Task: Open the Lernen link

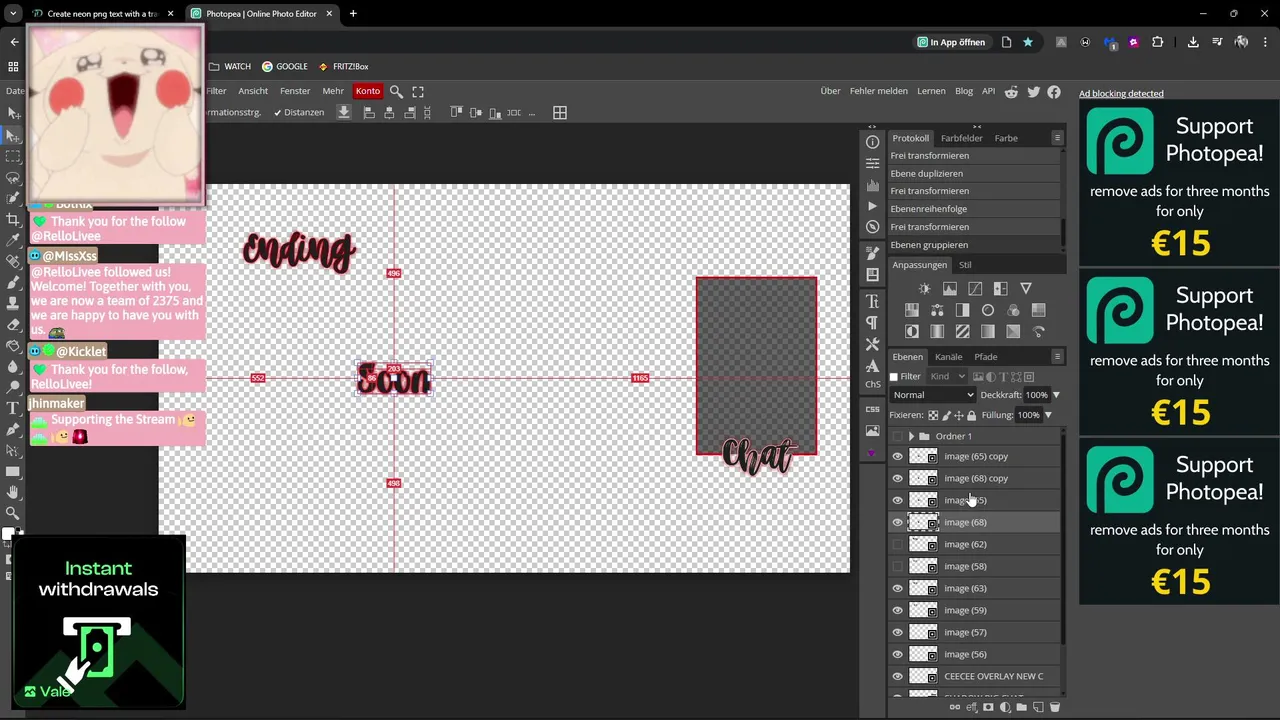Action: tap(931, 91)
